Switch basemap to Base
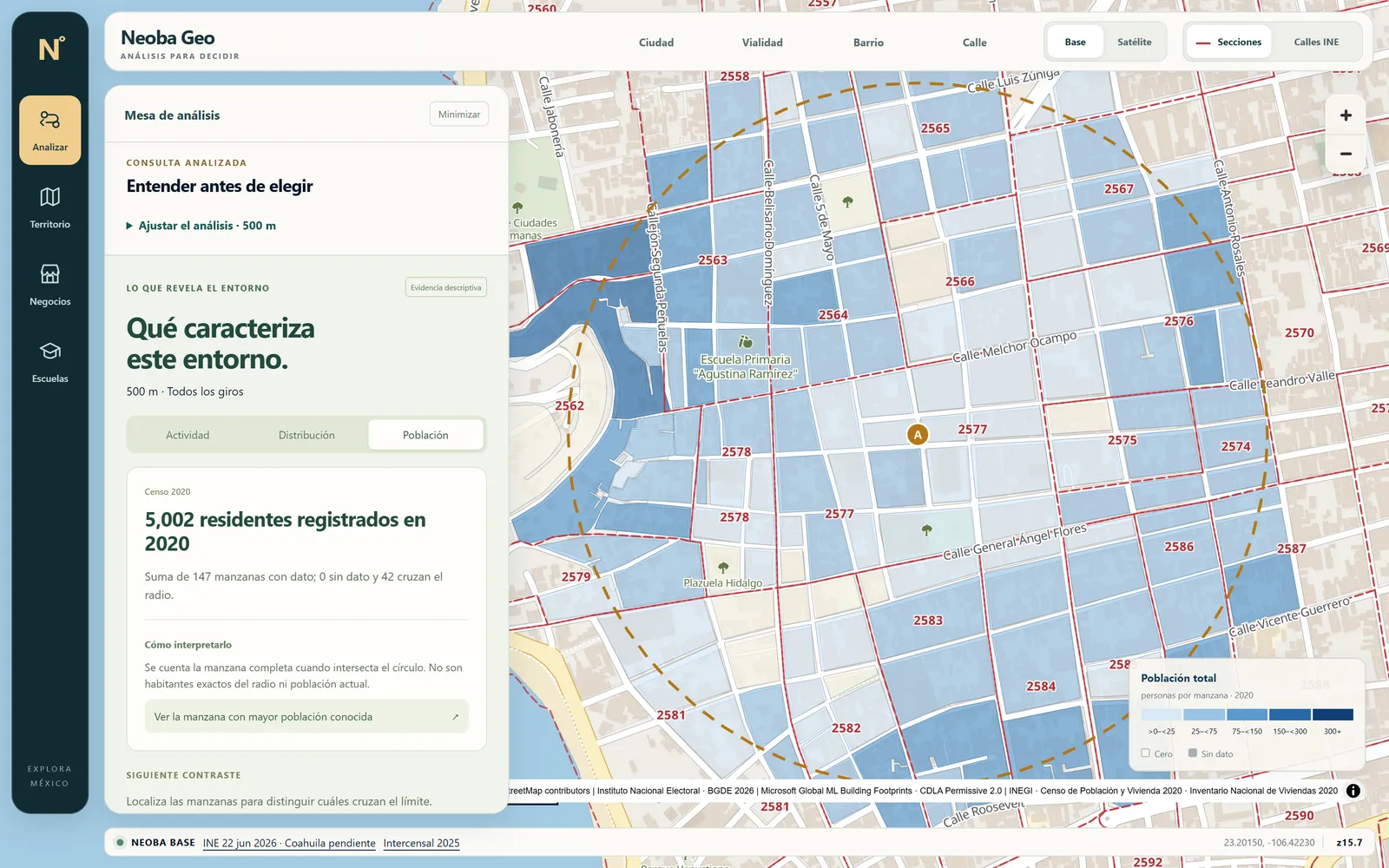This screenshot has height=868, width=1389. point(1075,42)
